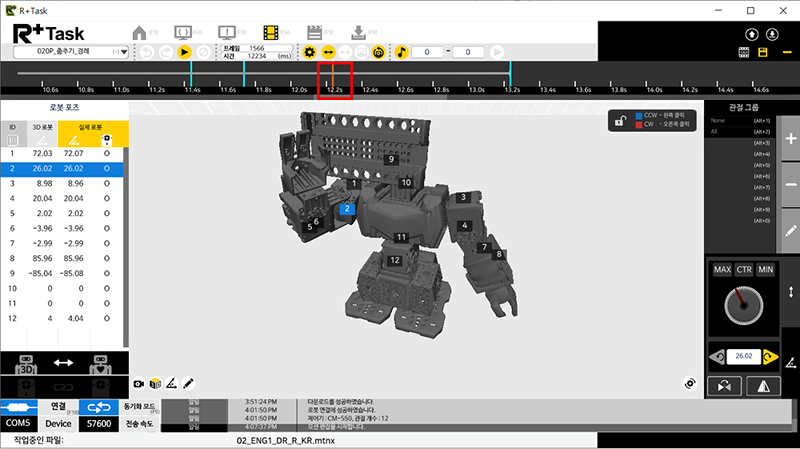Click the joint angle value field 26.02

[x=744, y=355]
